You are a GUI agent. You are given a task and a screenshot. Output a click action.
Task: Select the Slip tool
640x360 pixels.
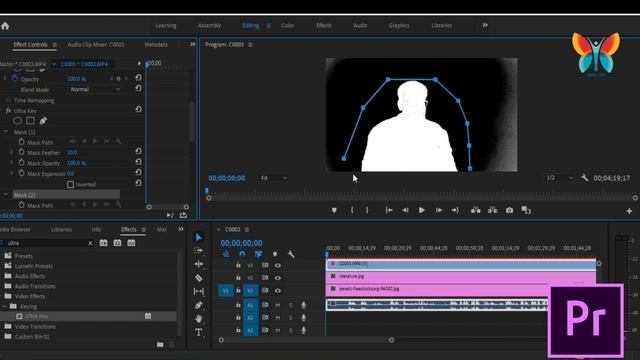click(x=199, y=291)
